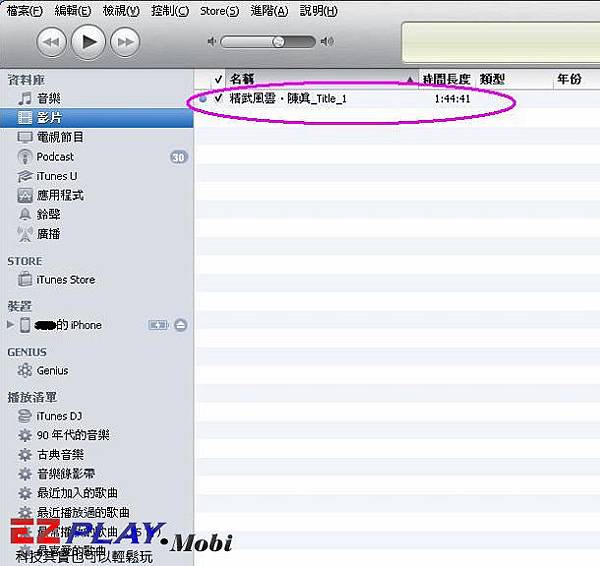
Task: Adjust the volume slider knob
Action: [x=279, y=41]
